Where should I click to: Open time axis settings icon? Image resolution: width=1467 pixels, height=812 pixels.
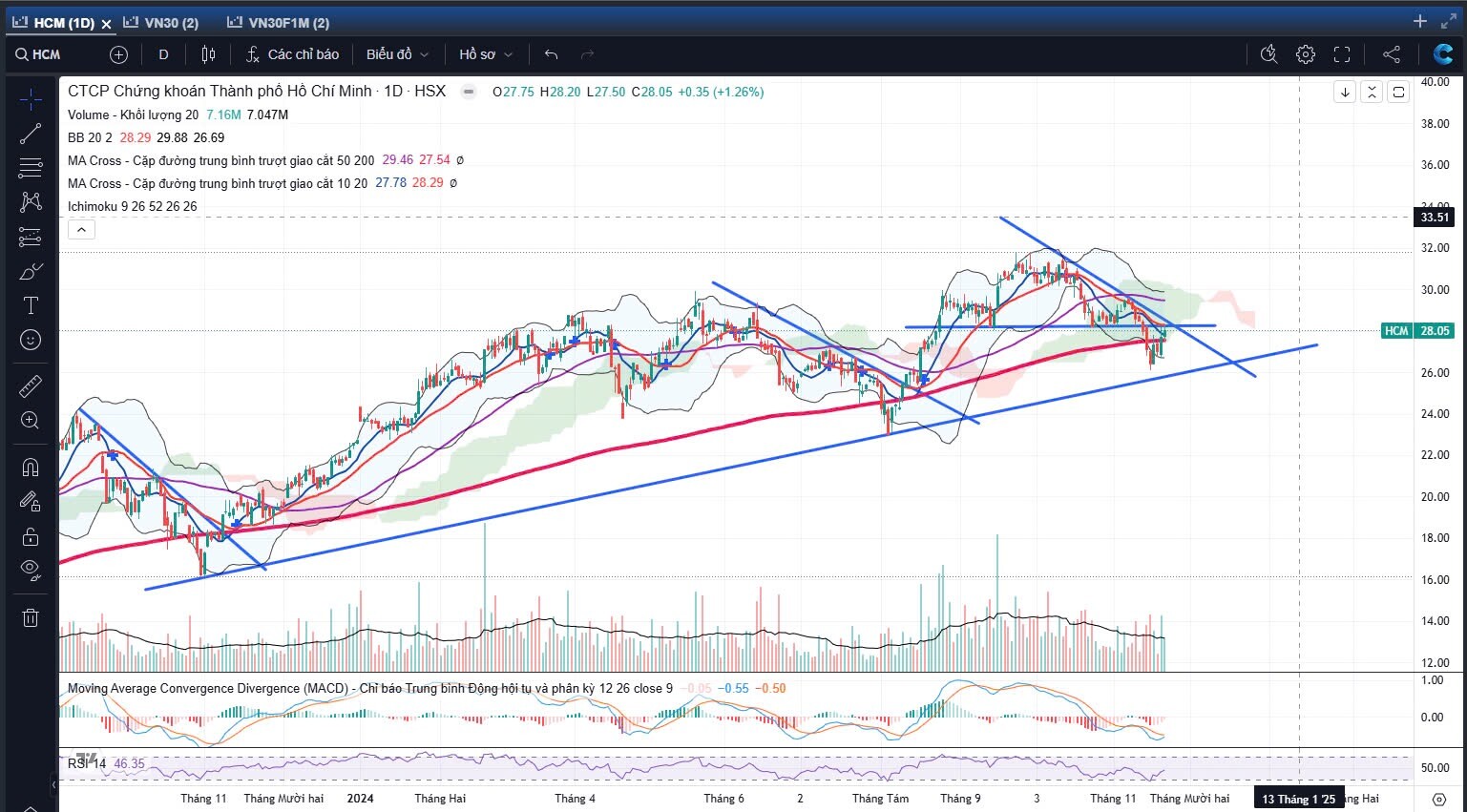point(1439,799)
